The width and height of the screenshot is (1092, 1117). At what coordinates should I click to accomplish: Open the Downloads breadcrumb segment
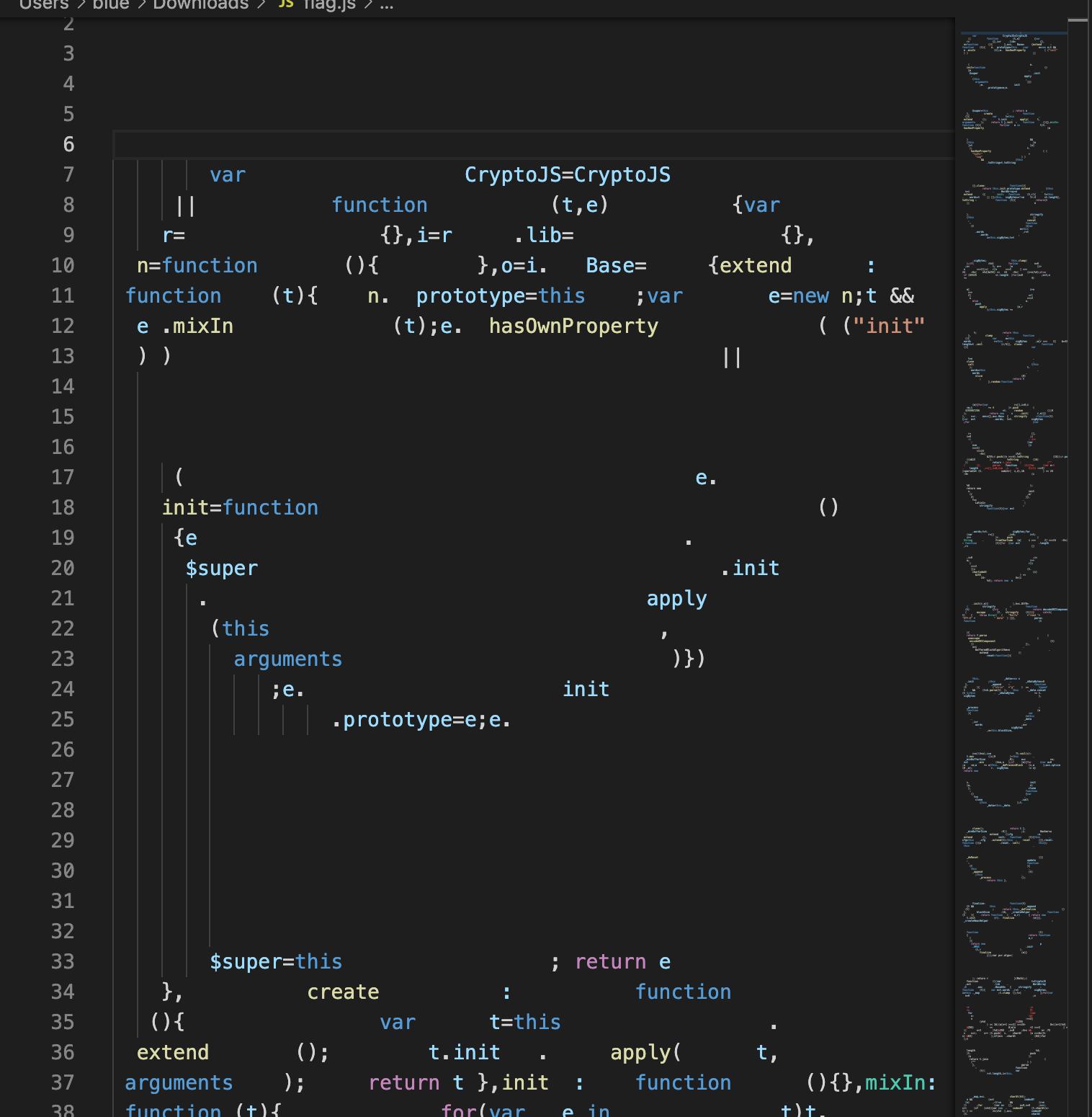click(200, 4)
